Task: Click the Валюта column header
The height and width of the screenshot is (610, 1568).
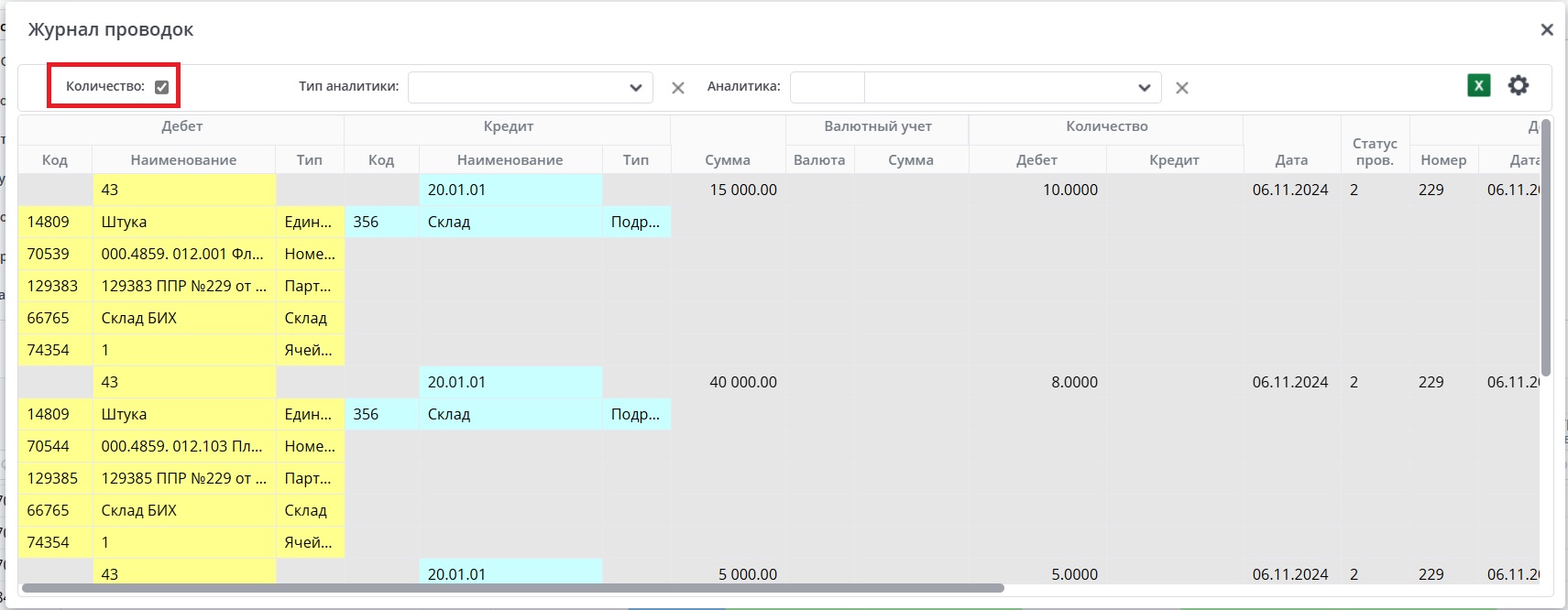Action: tap(819, 159)
